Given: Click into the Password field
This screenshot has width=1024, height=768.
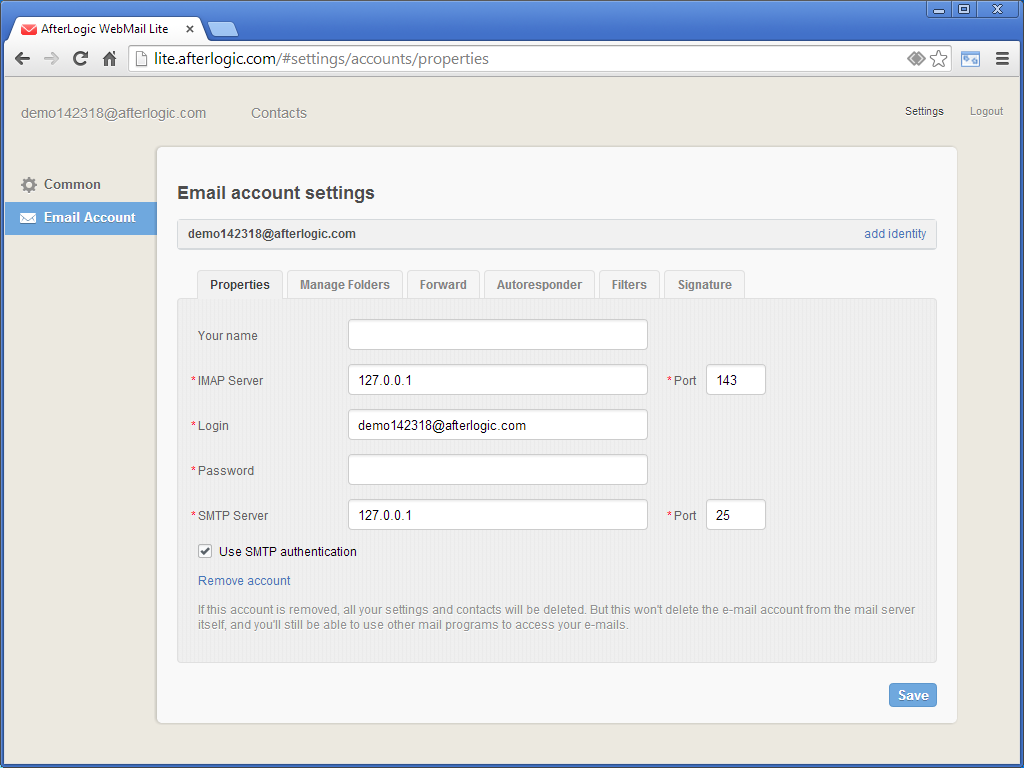Looking at the screenshot, I should pos(497,470).
